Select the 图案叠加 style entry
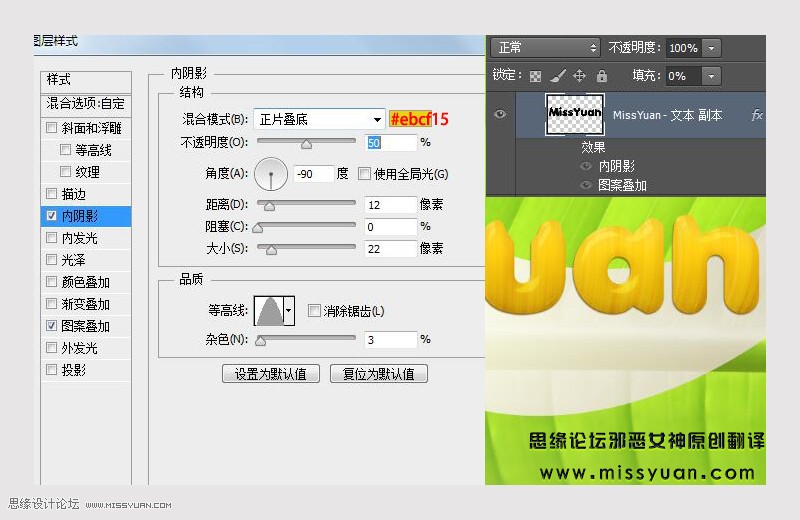This screenshot has height=520, width=800. (x=86, y=326)
